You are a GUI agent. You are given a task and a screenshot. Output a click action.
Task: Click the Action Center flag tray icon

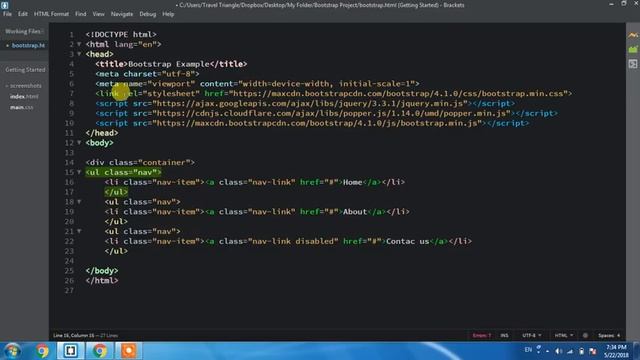pyautogui.click(x=593, y=351)
